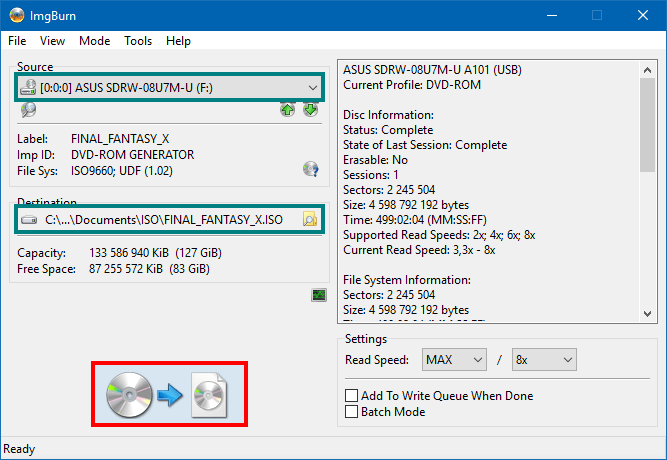Click the Ready status bar text
667x460 pixels.
click(19, 449)
